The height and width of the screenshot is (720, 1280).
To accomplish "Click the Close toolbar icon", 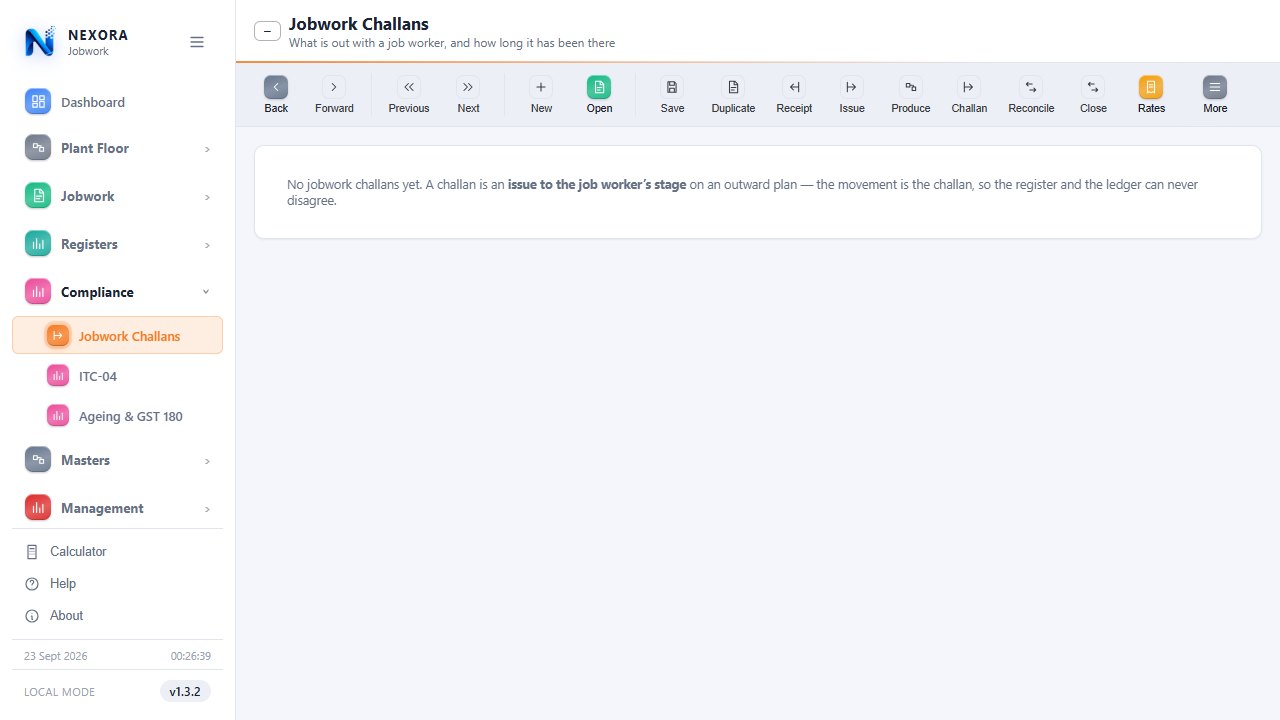I will (1093, 87).
